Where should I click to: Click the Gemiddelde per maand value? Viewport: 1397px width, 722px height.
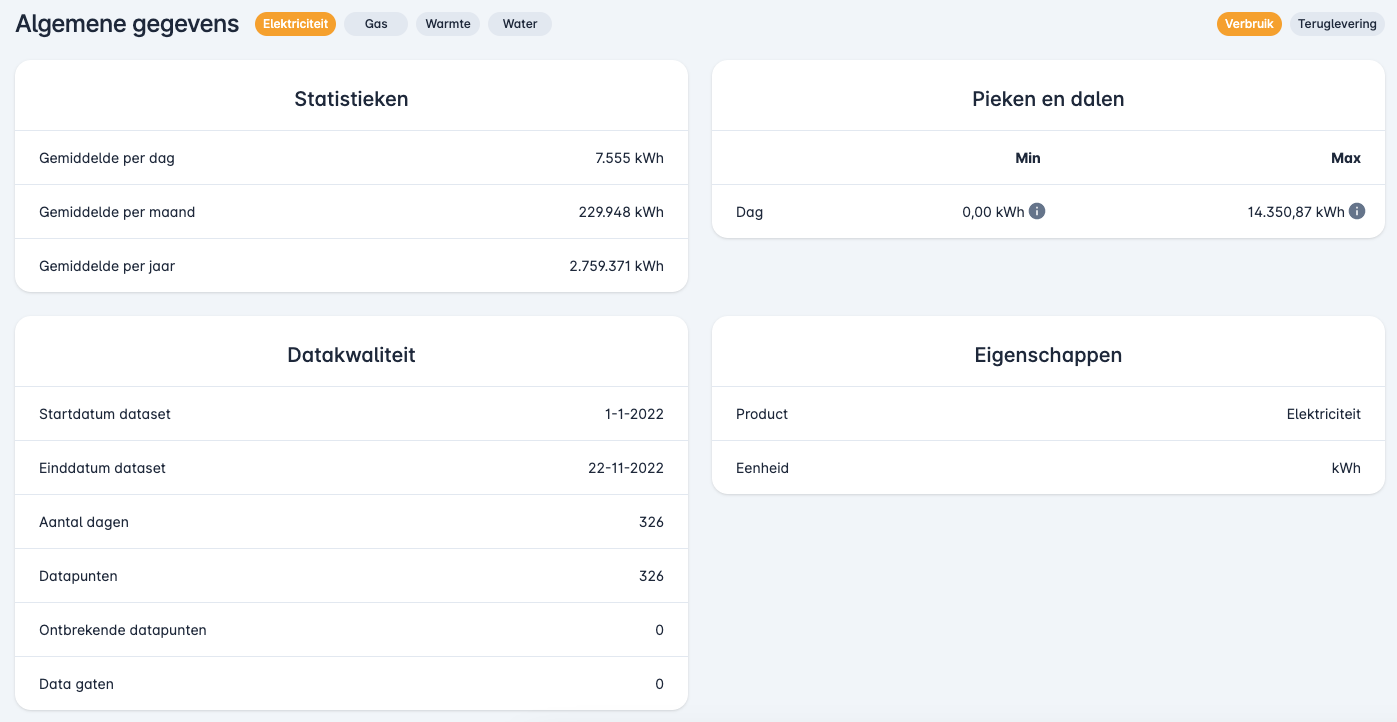[x=620, y=212]
